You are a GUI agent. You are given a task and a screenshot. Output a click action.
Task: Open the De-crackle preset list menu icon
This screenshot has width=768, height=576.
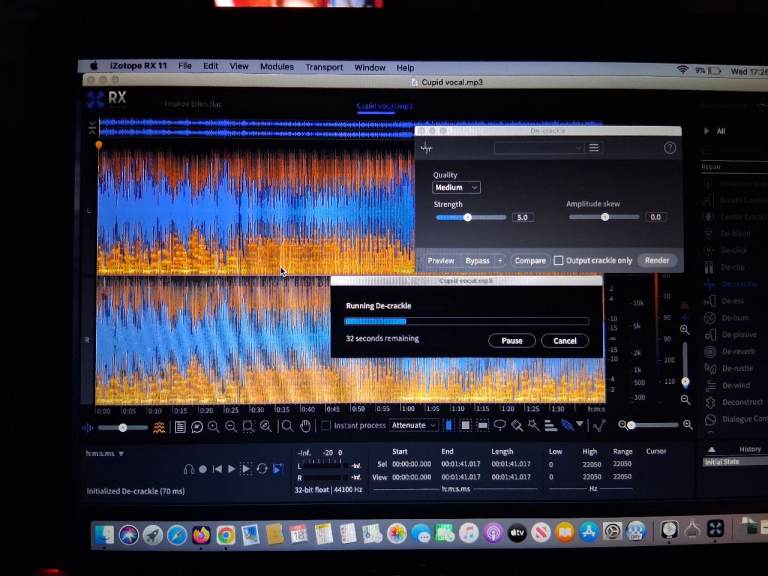click(x=594, y=148)
